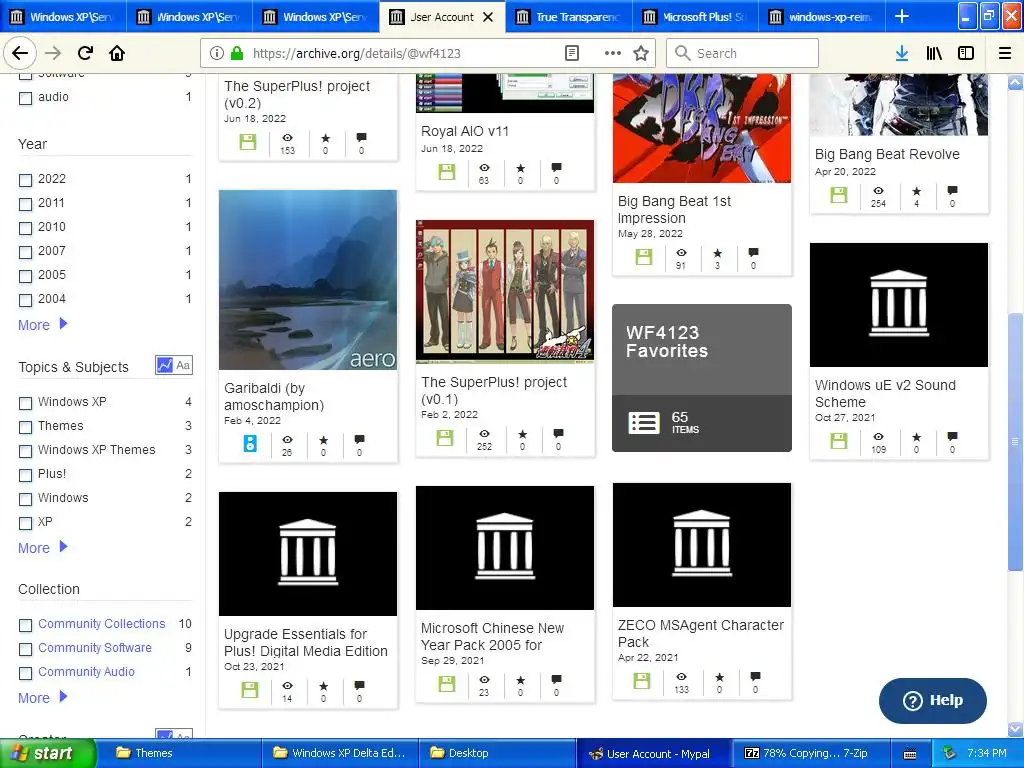Toggle the sidebar view icon
1024x768 pixels.
point(966,53)
